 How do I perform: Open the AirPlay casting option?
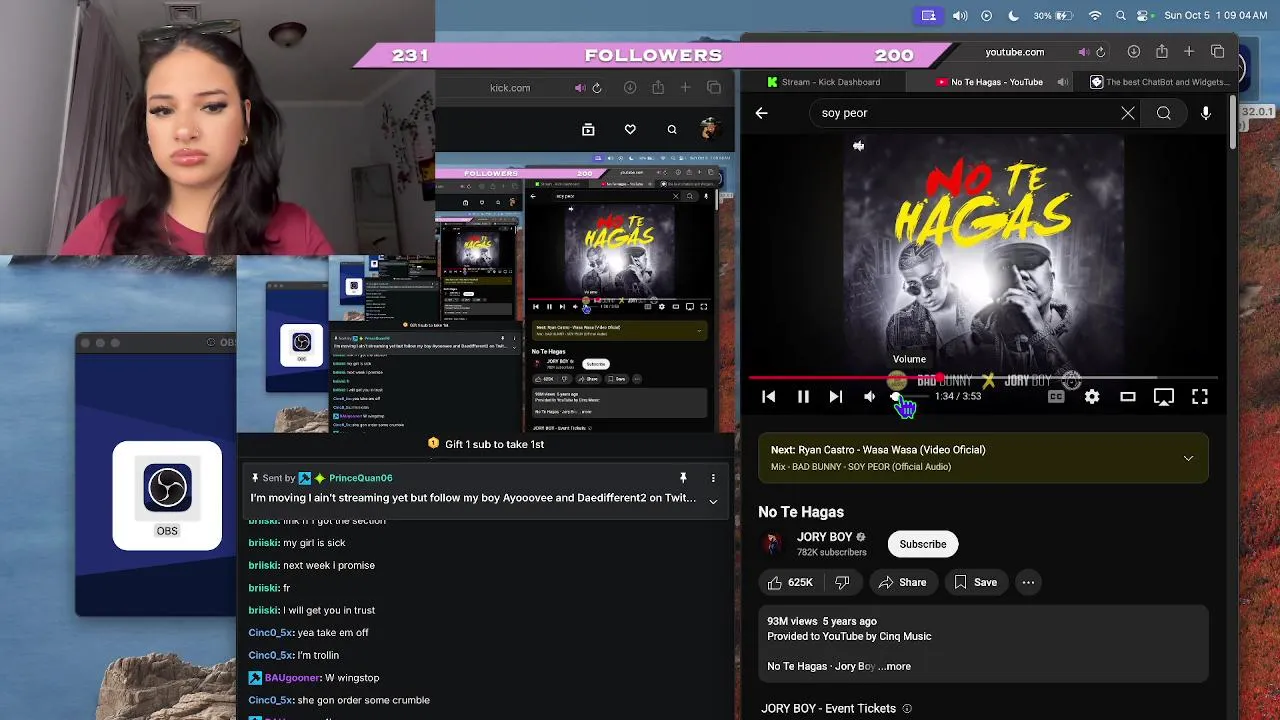pyautogui.click(x=1164, y=397)
